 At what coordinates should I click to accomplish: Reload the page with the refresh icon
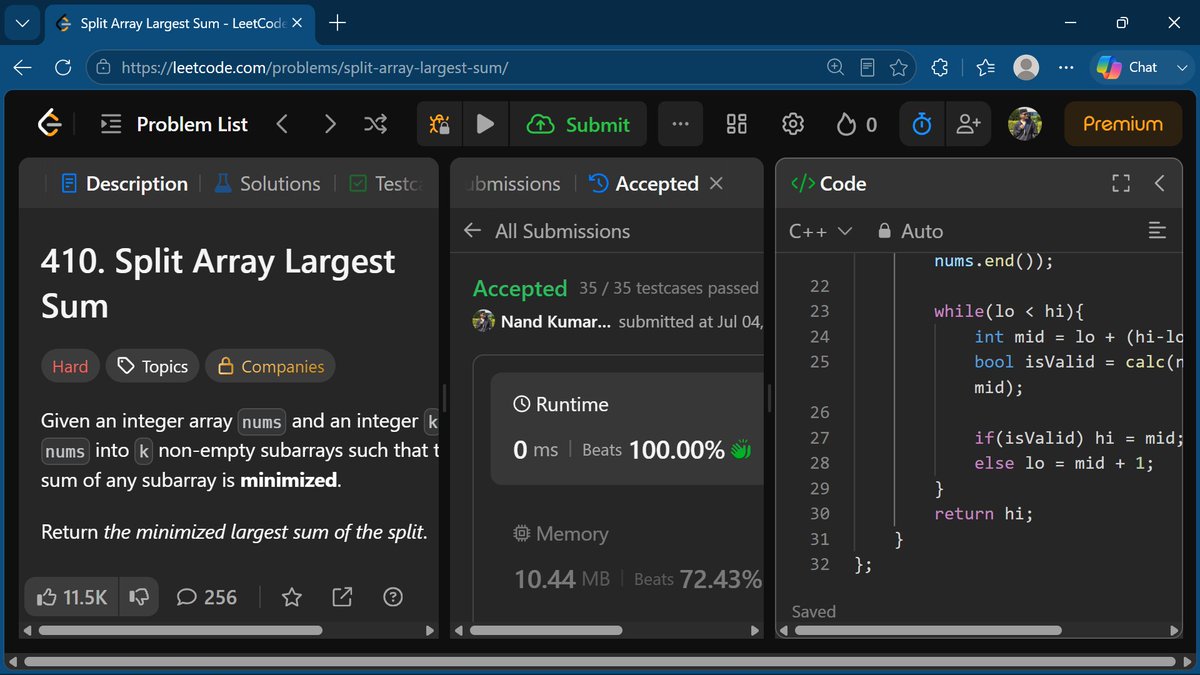click(62, 67)
